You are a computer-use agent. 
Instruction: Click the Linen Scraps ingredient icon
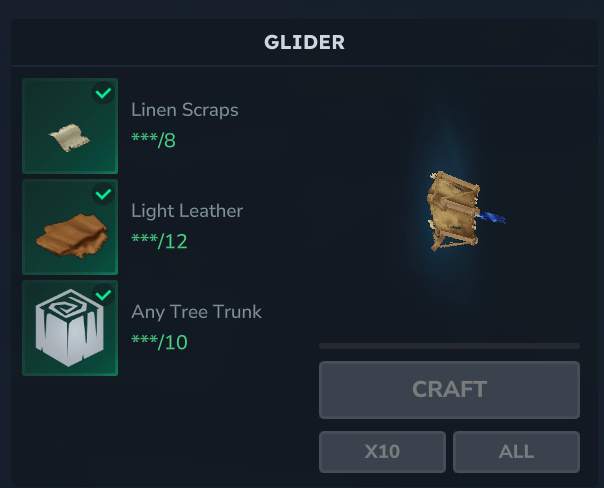70,126
